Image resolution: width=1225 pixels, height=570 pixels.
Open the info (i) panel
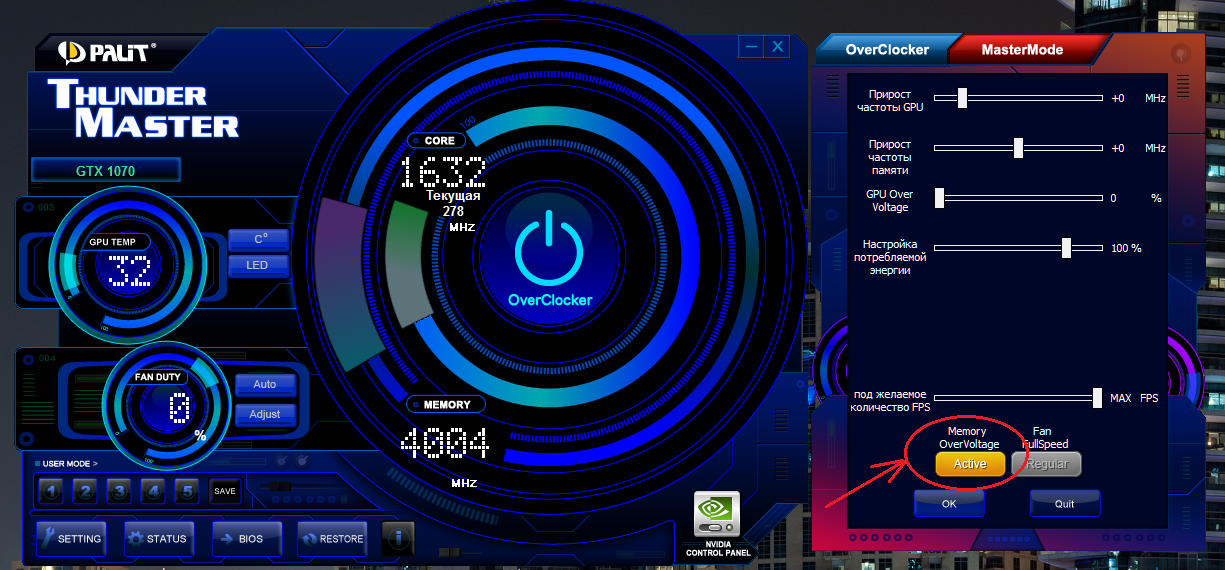(398, 538)
